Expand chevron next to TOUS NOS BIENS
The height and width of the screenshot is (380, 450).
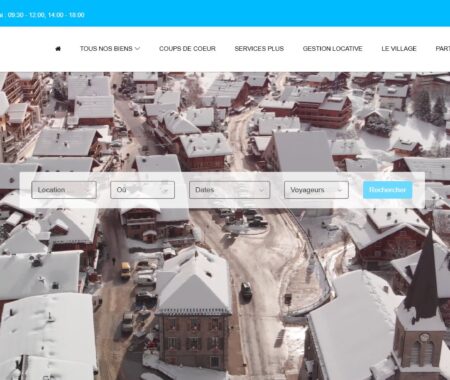click(137, 49)
